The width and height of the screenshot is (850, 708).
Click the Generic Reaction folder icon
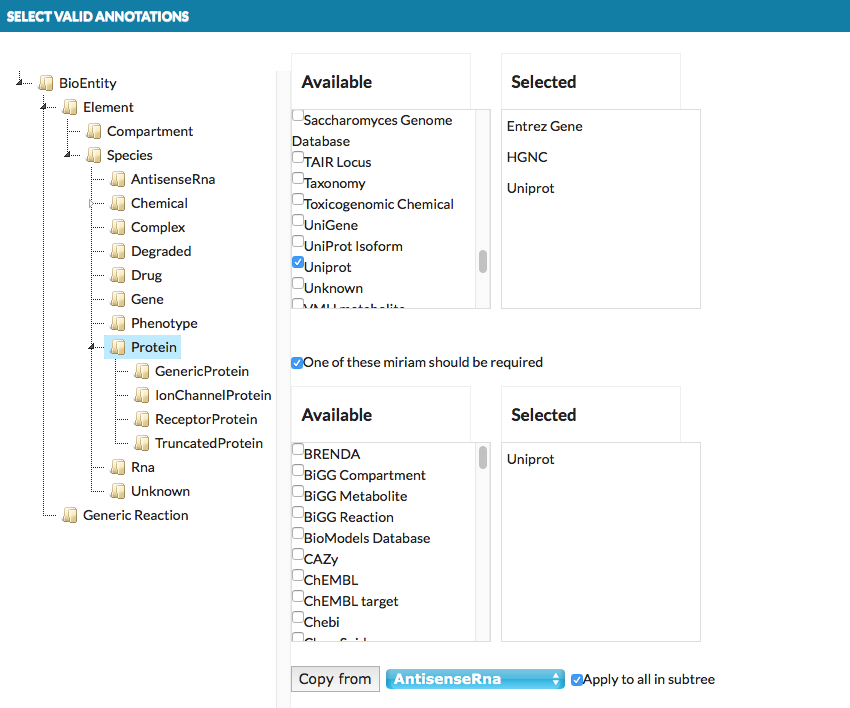click(x=70, y=515)
